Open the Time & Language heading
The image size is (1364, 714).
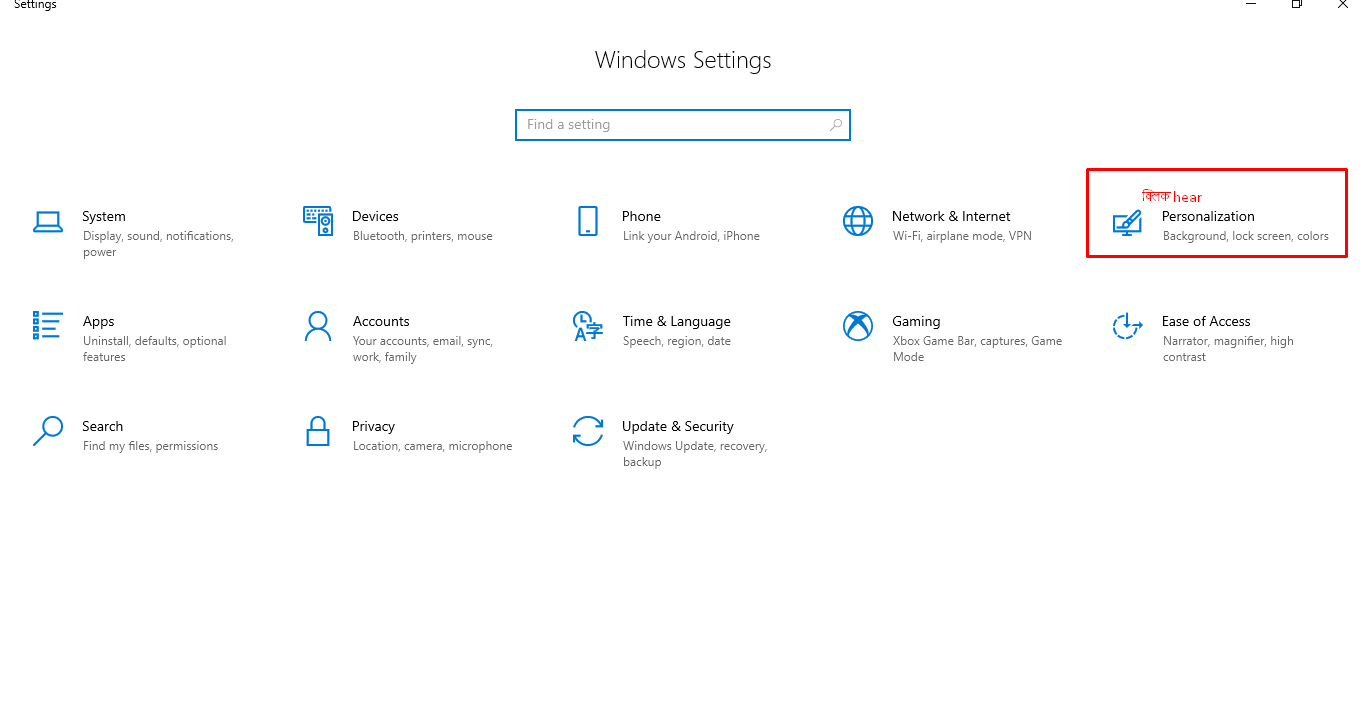pyautogui.click(x=676, y=321)
